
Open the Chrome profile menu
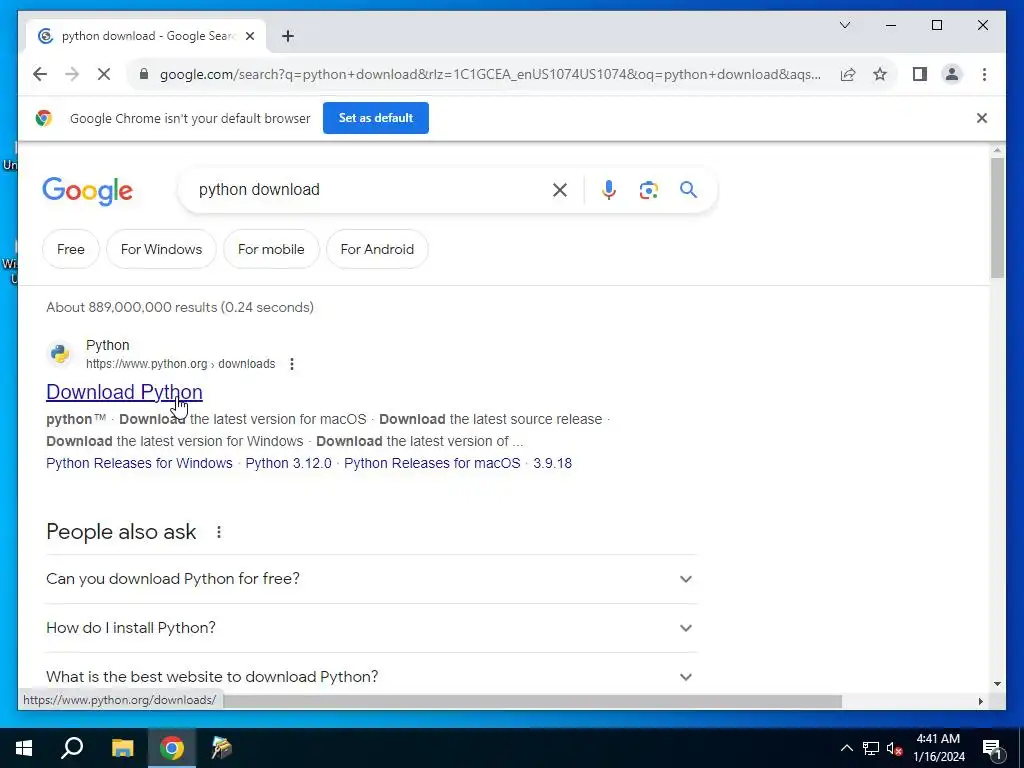(x=952, y=74)
